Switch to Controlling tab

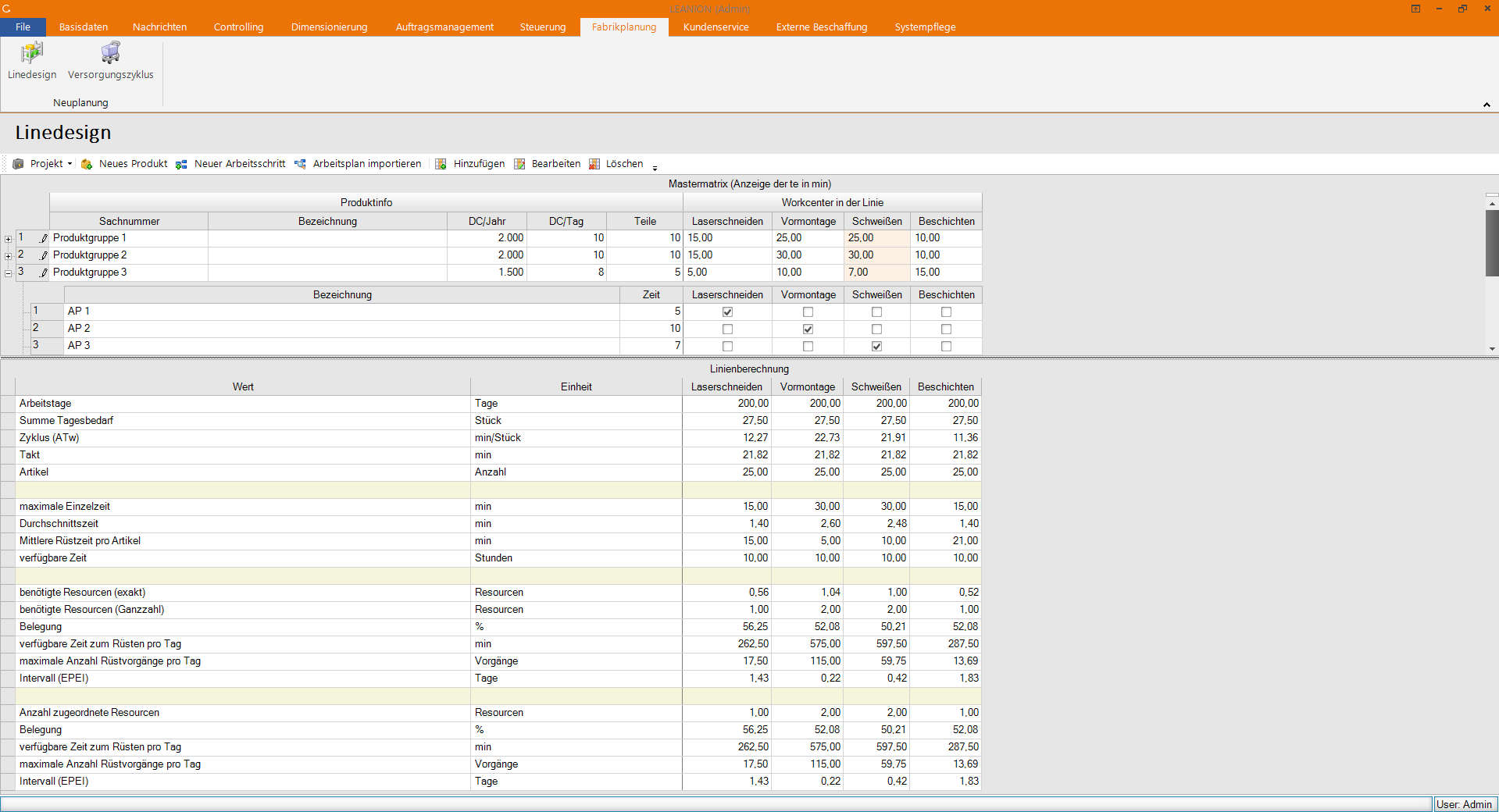pyautogui.click(x=238, y=27)
